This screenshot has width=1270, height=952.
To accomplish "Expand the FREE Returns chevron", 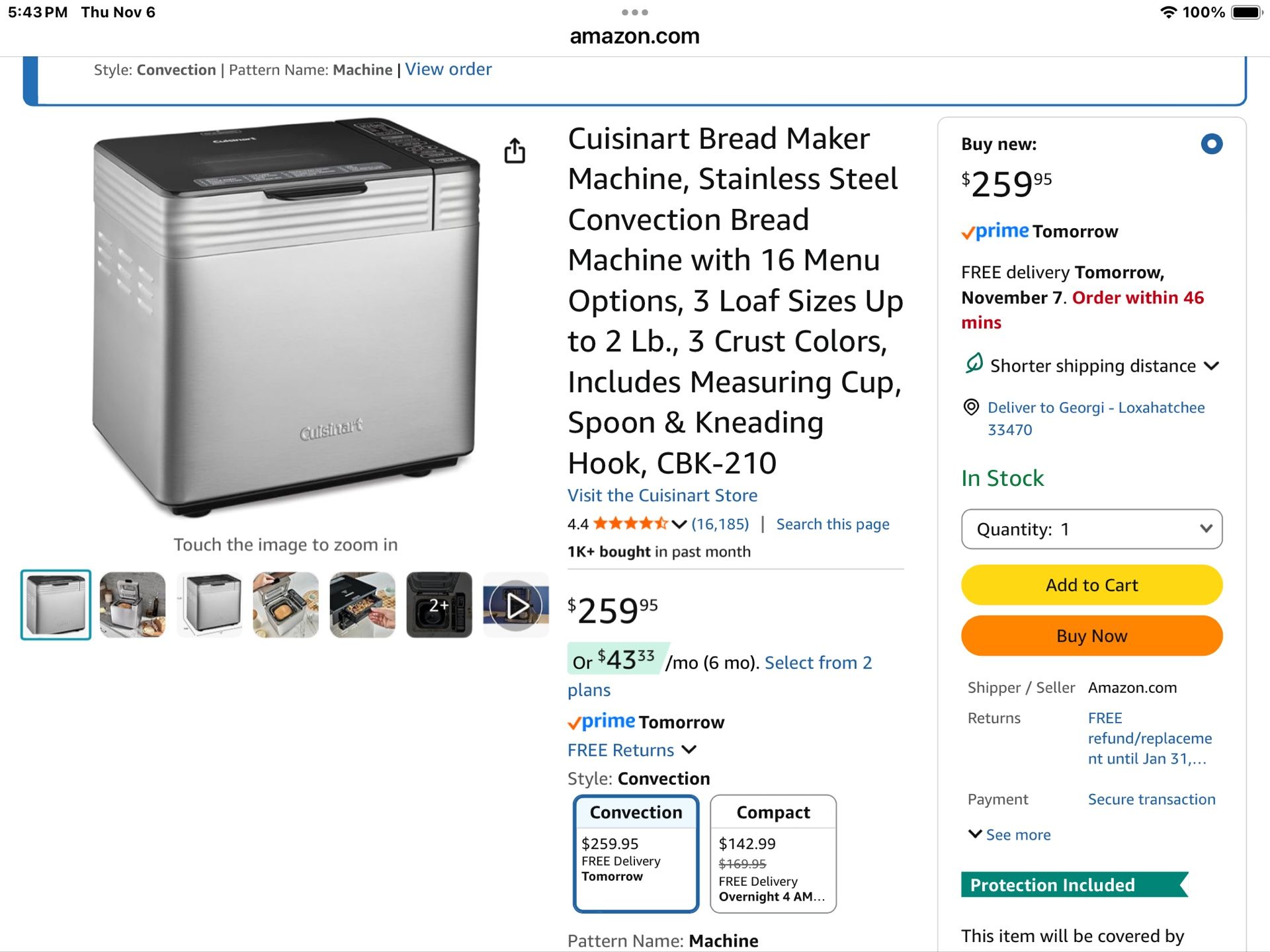I will pos(689,750).
